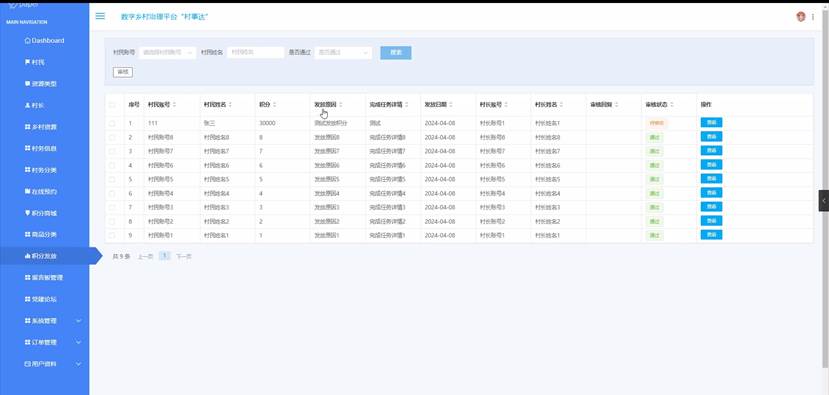Click the blue action button in row 5
This screenshot has height=395, width=829.
[x=711, y=179]
